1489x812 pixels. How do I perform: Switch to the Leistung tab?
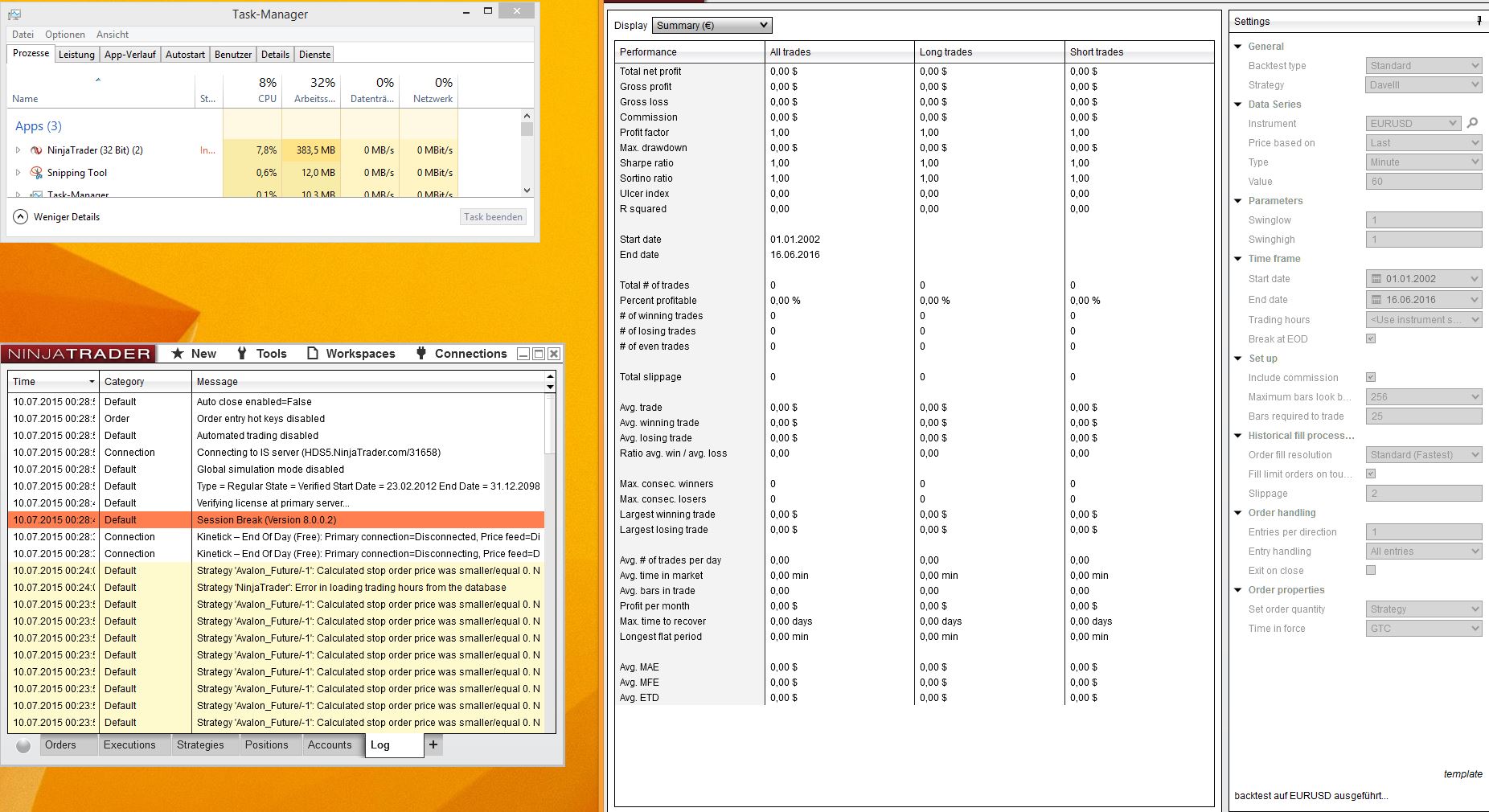(x=76, y=55)
